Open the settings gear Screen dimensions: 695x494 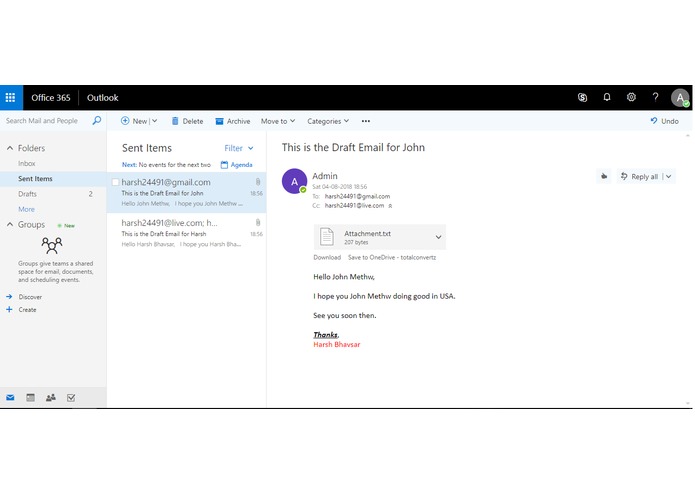click(x=631, y=97)
